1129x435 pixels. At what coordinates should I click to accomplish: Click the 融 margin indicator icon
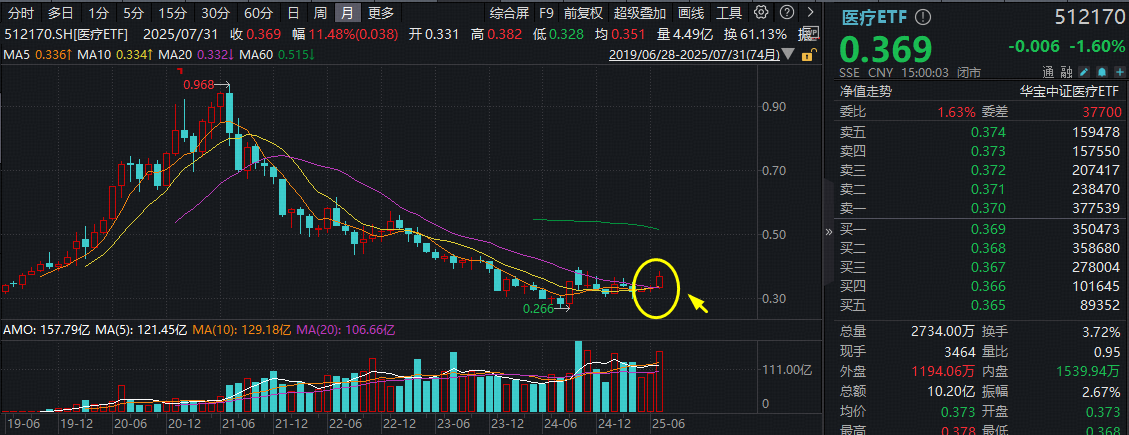point(1066,72)
